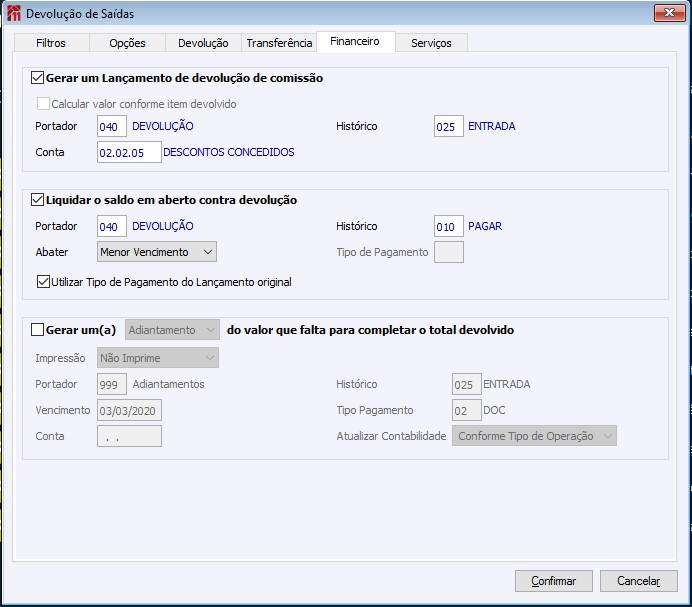The image size is (692, 607).
Task: Click the DESCONTOS CONCEDIDOS text
Action: pos(229,152)
